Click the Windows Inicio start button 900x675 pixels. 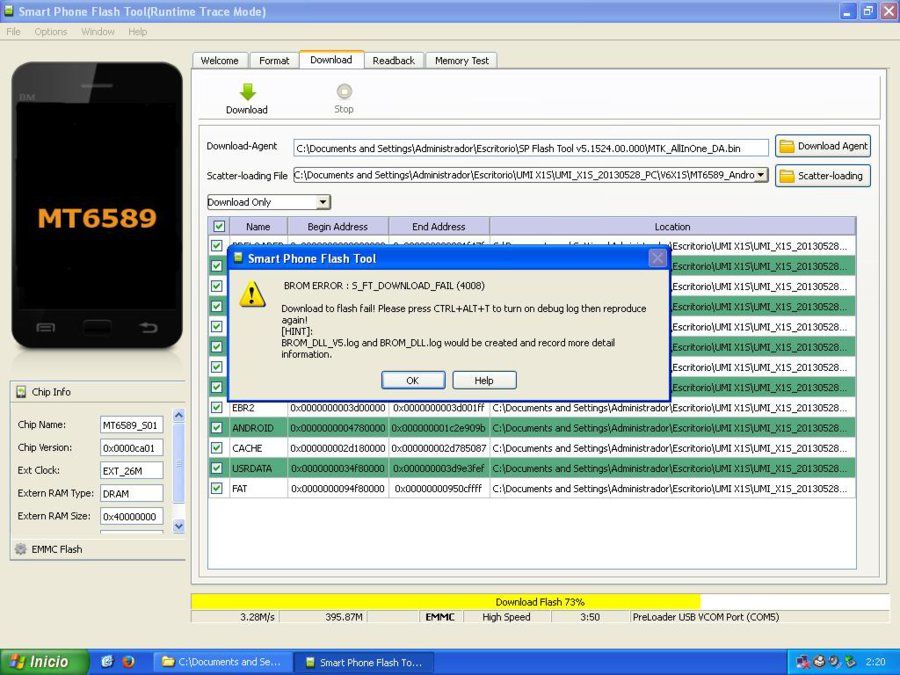pos(45,662)
